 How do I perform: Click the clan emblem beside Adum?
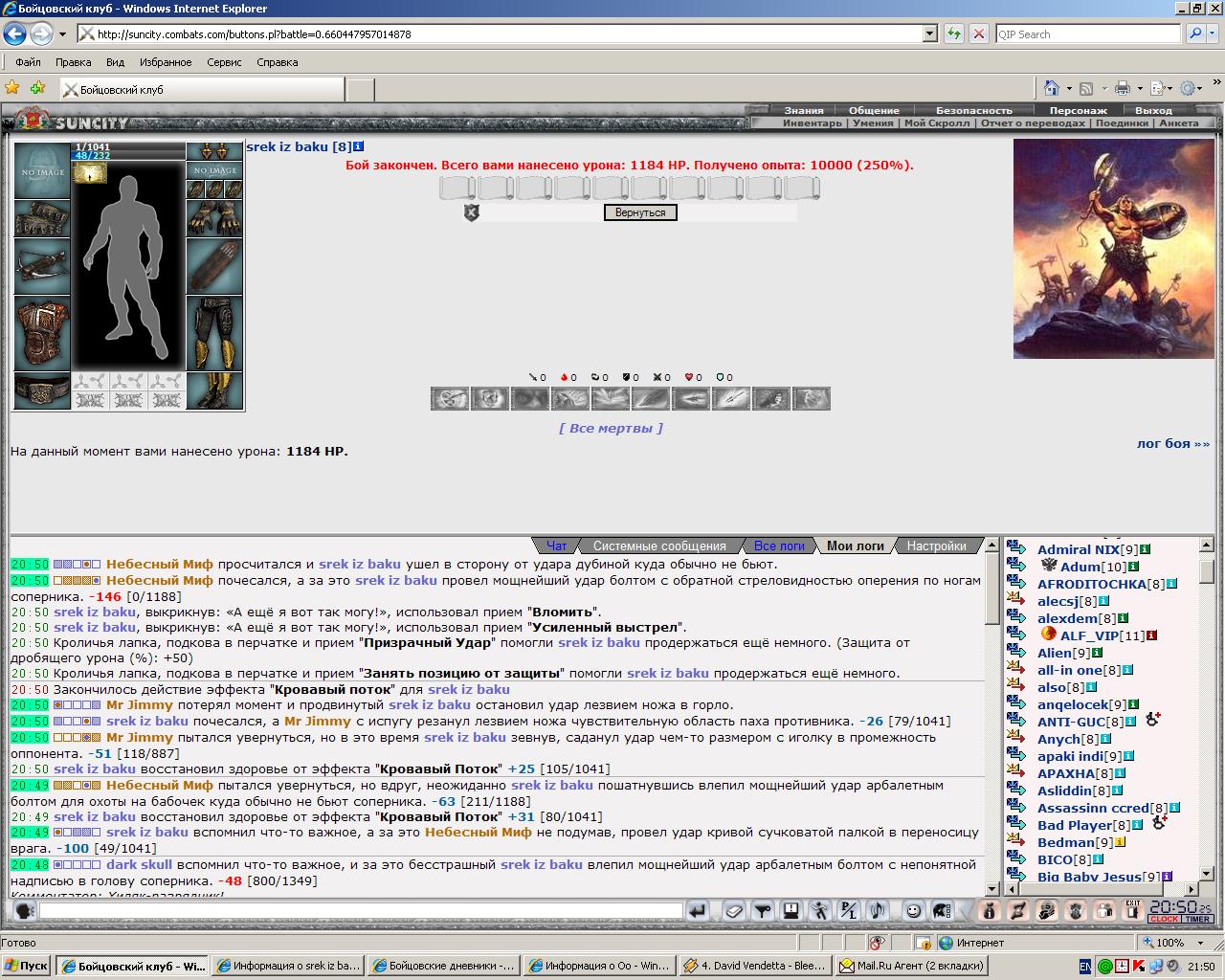coord(1048,566)
